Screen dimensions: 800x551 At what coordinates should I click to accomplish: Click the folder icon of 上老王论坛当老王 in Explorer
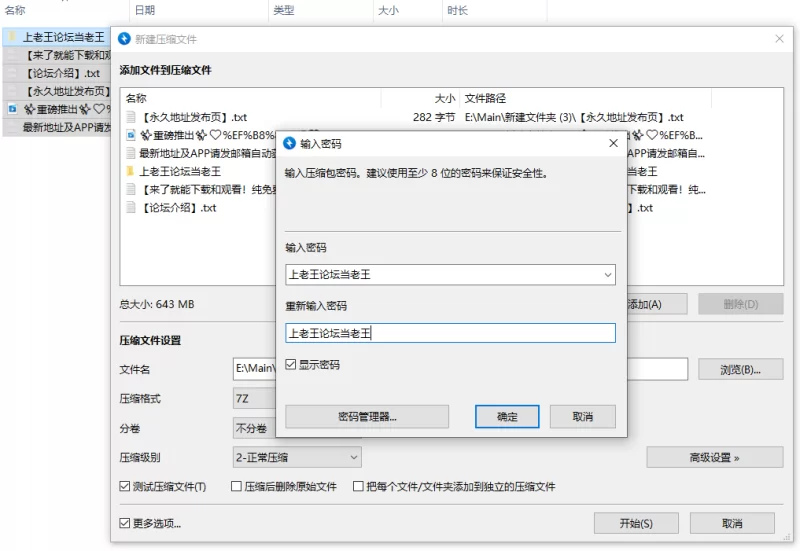[12, 37]
